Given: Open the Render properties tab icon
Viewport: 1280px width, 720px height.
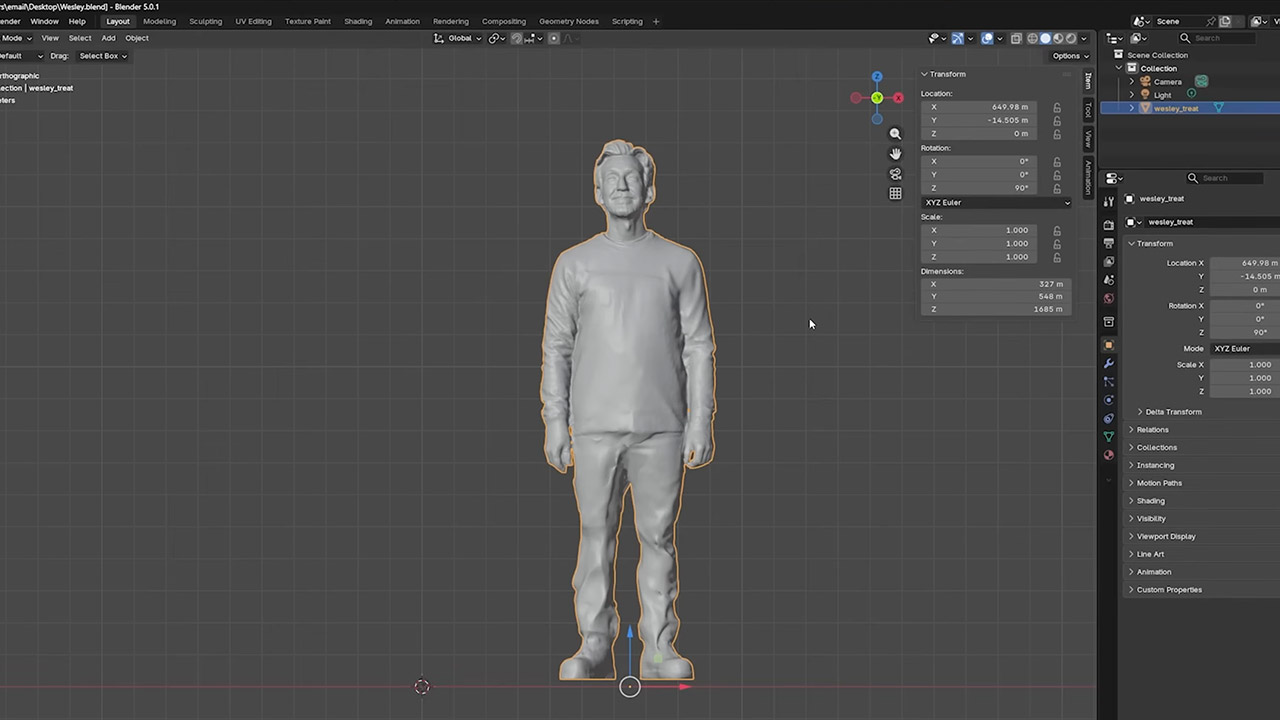Looking at the screenshot, I should click(x=1108, y=225).
